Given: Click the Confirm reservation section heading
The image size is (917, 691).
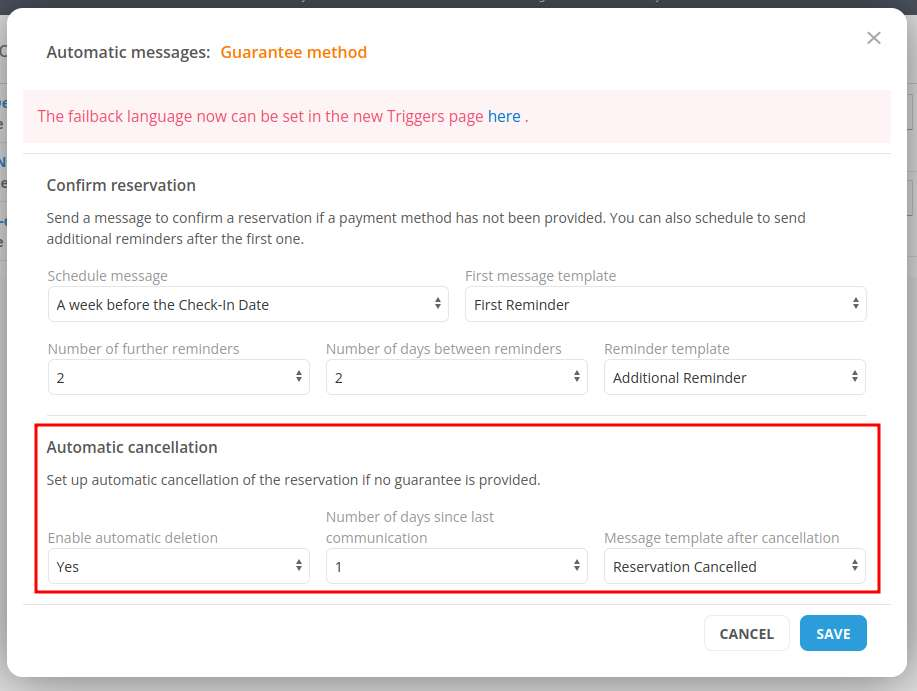Looking at the screenshot, I should pos(121,185).
